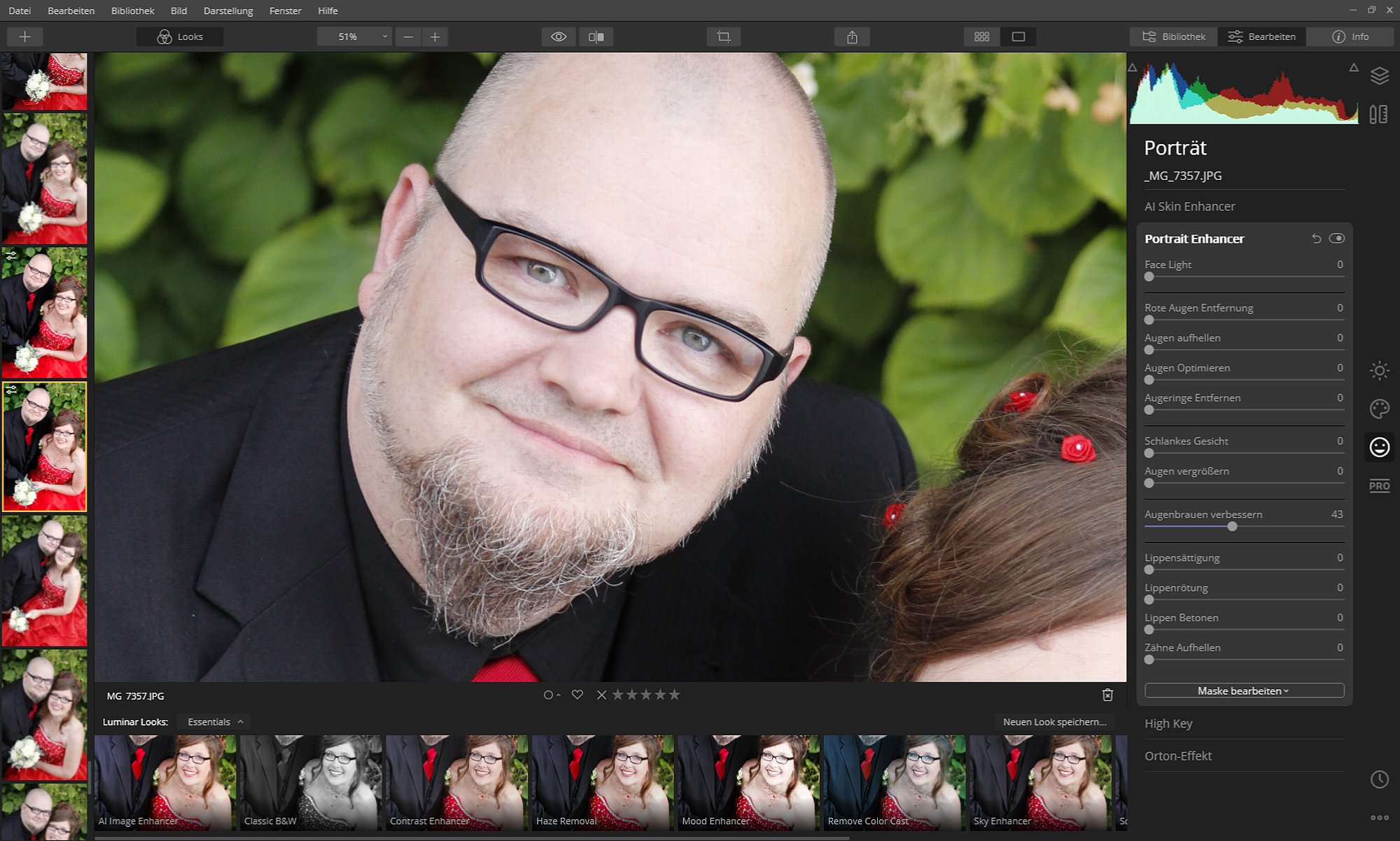
Task: Open the Maske bearbeiten dropdown
Action: point(1244,691)
